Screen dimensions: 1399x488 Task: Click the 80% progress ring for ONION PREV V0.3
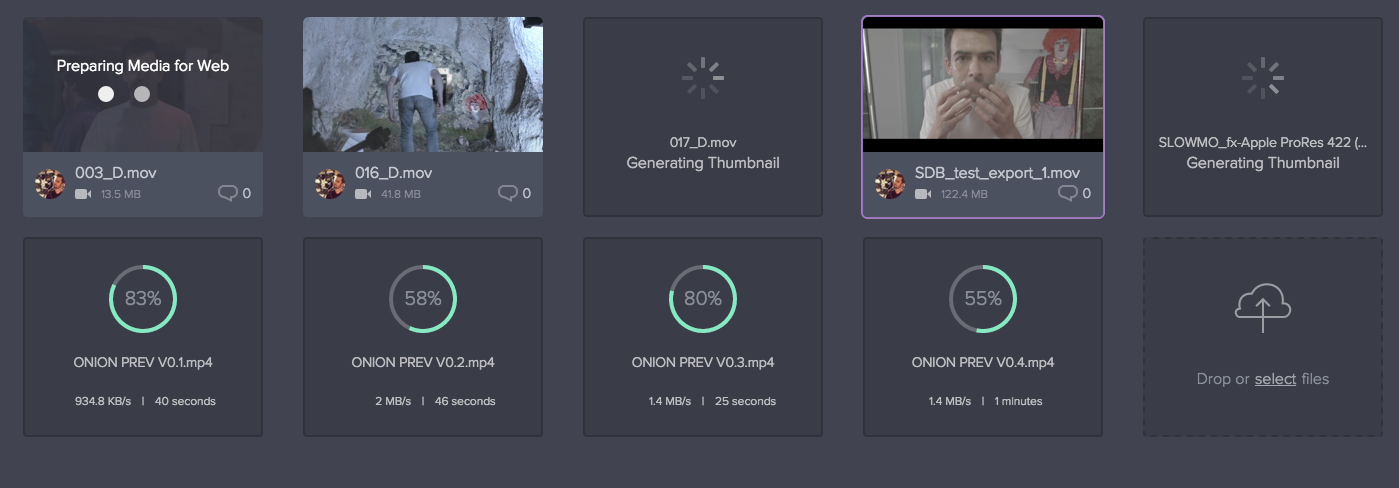[x=703, y=298]
